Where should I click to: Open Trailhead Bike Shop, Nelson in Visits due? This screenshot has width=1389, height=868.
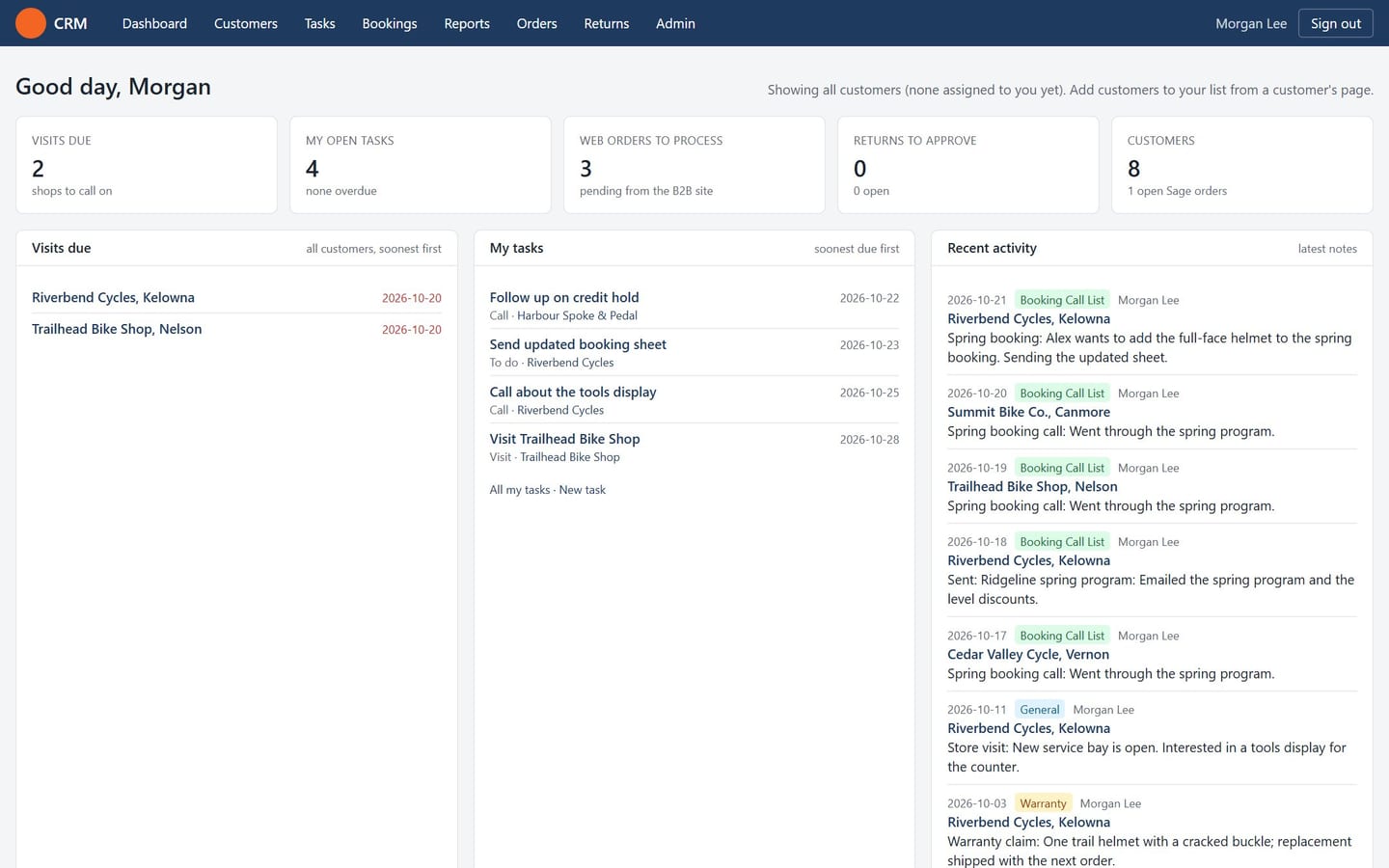[117, 329]
